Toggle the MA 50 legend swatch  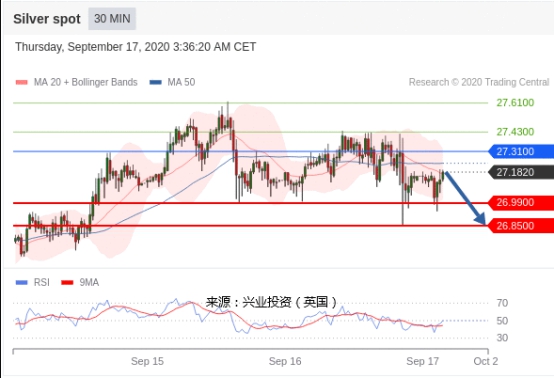pyautogui.click(x=155, y=82)
